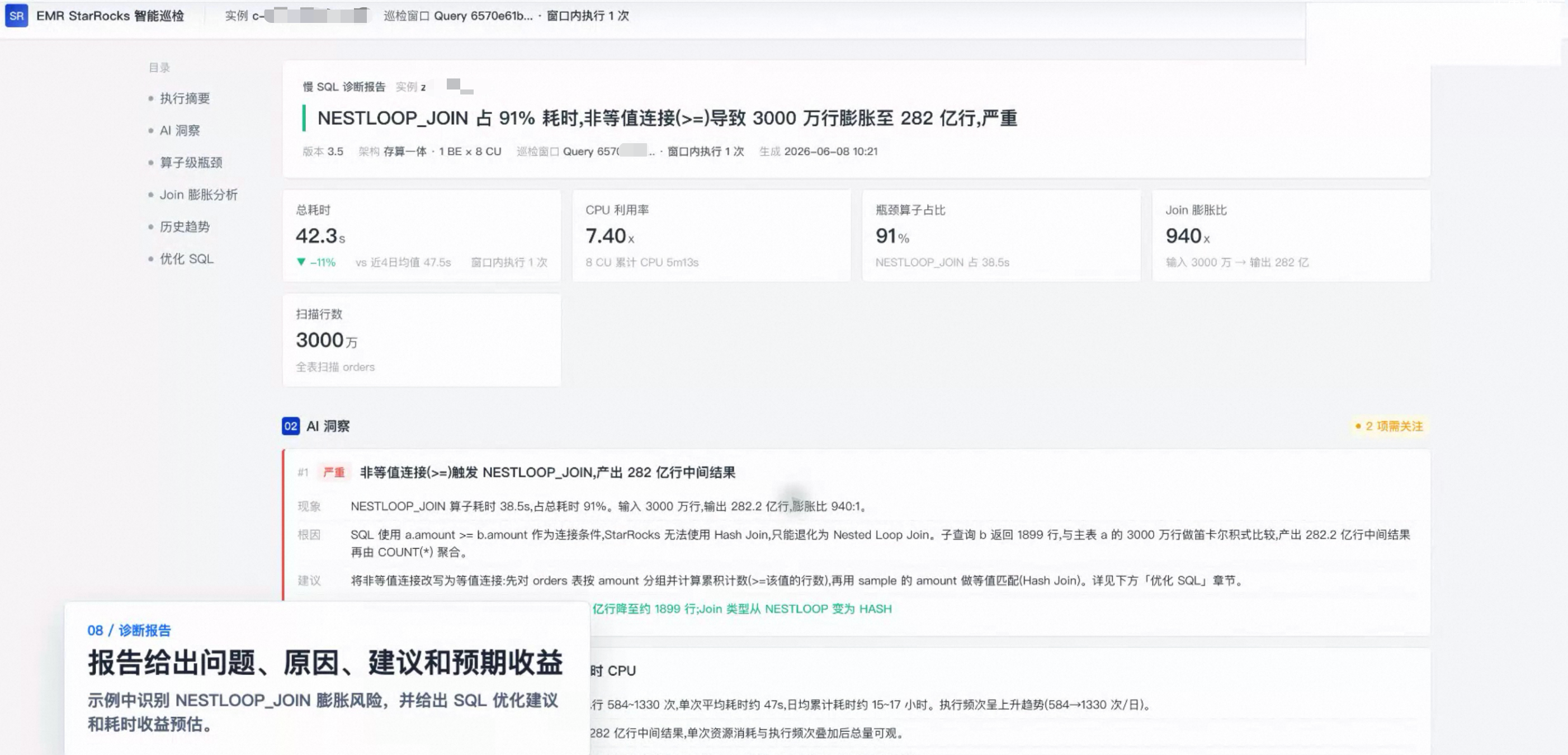Click insight title 非等值连接(>=)触发 NESTLOOP_JOIN

coord(548,473)
